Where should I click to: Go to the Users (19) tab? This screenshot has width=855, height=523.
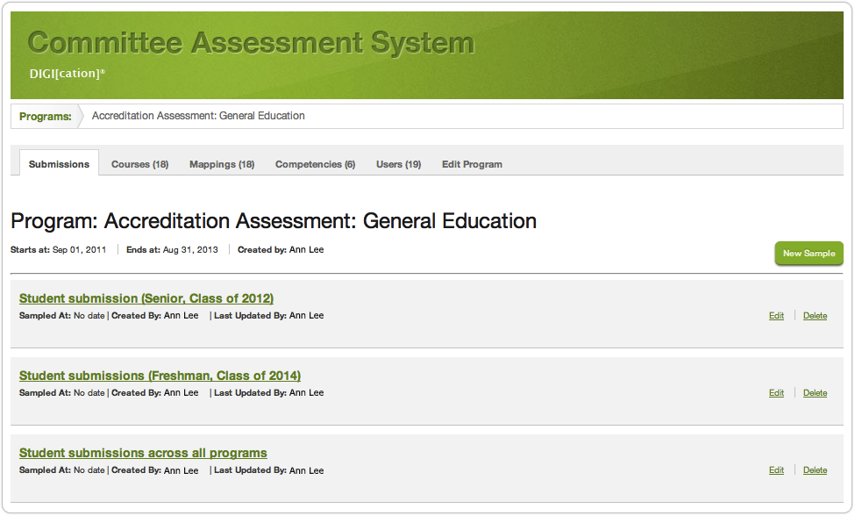click(x=399, y=164)
